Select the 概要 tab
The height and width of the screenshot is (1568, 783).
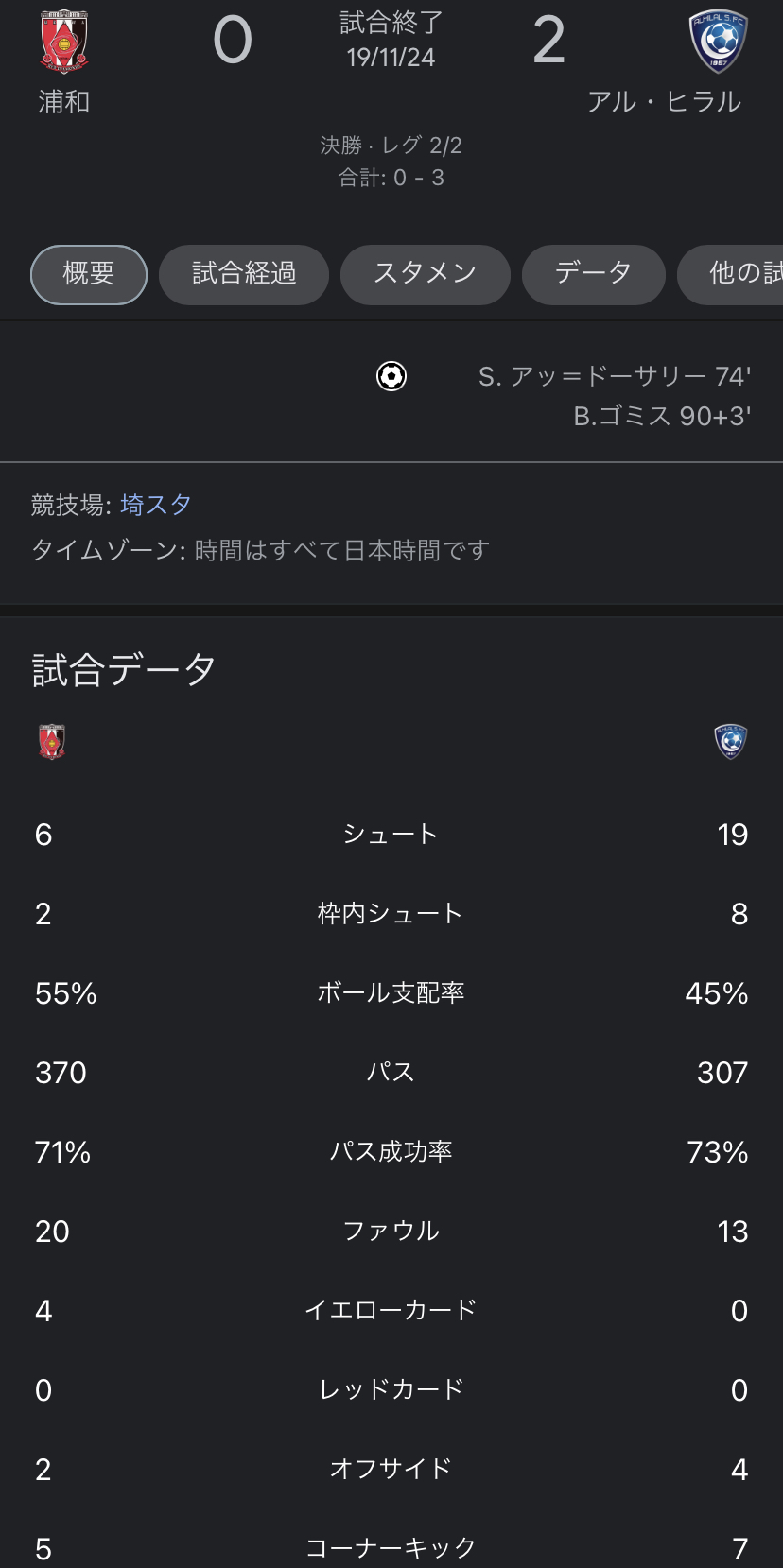point(89,274)
